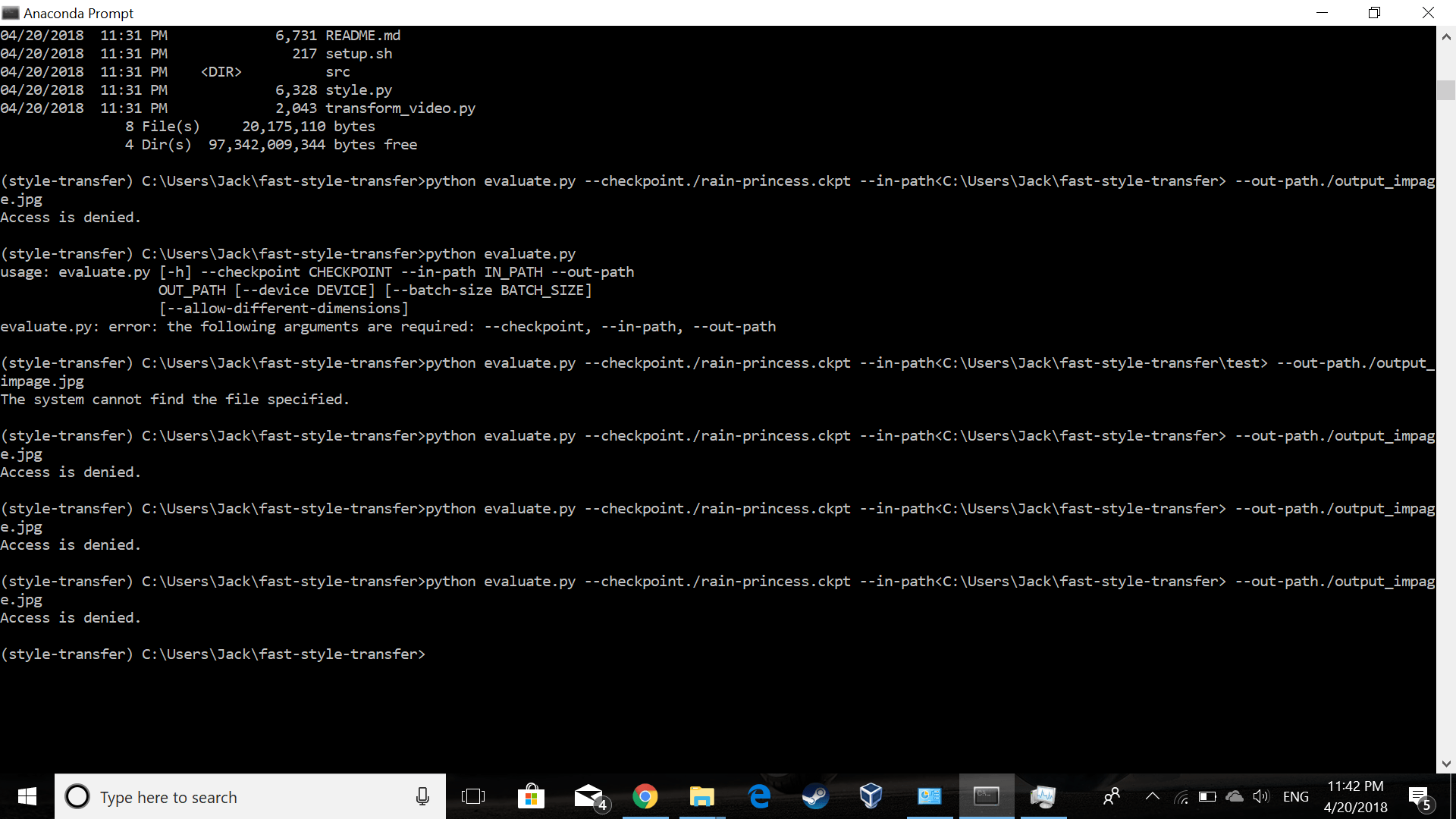Select the desktop preview button
Screen dimensions: 1456x819
1452,797
